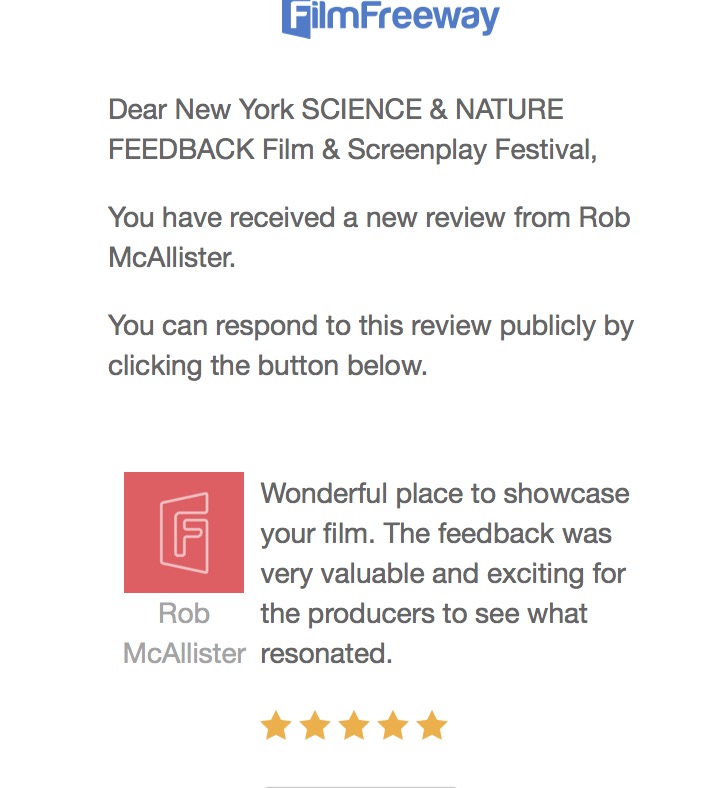Select the fourth rating star

point(392,726)
